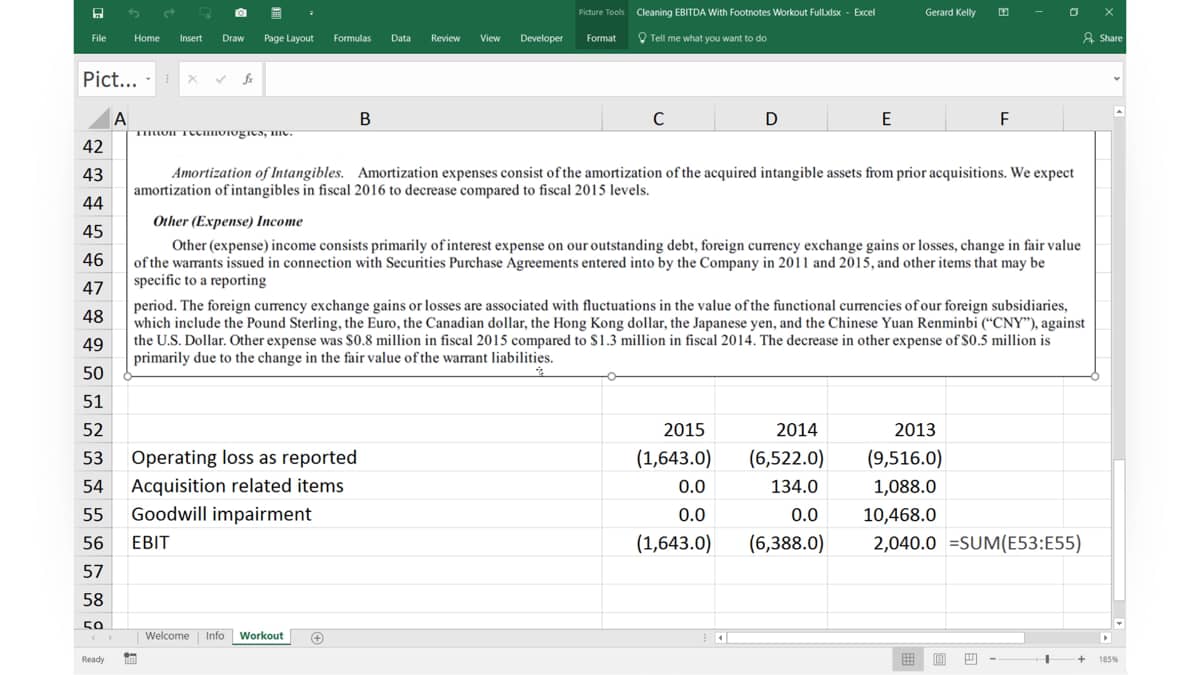Open the Draw ribbon tab

pos(233,38)
